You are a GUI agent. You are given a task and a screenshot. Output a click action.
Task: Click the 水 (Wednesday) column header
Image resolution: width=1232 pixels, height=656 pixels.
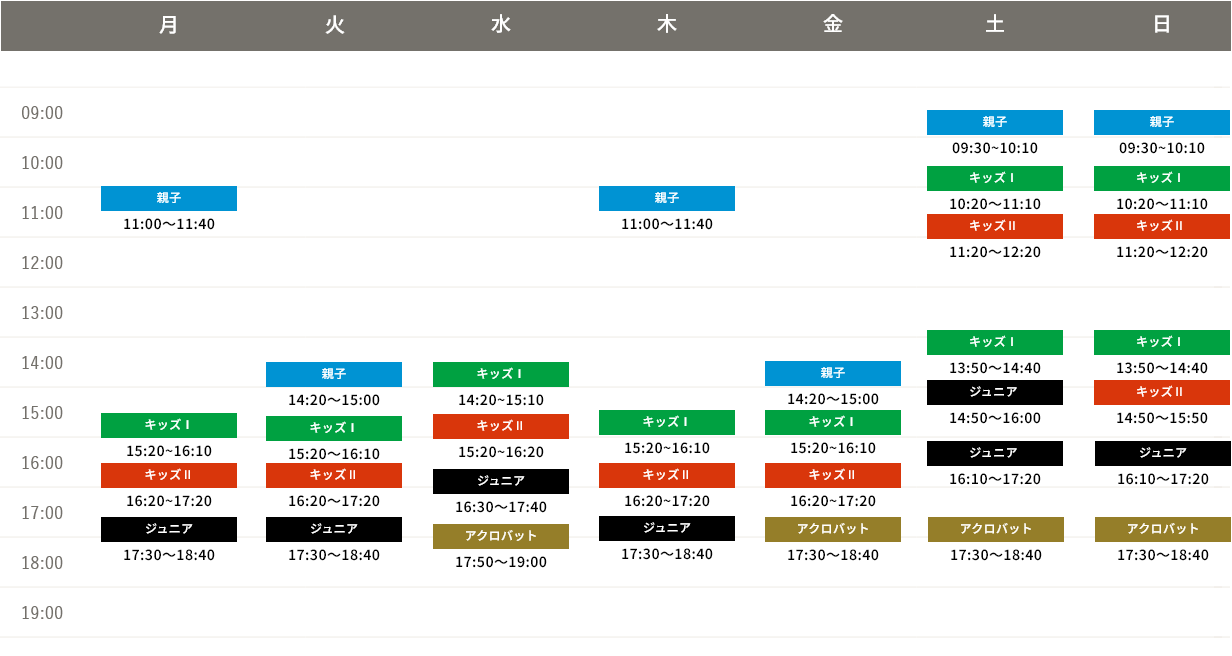coord(500,26)
